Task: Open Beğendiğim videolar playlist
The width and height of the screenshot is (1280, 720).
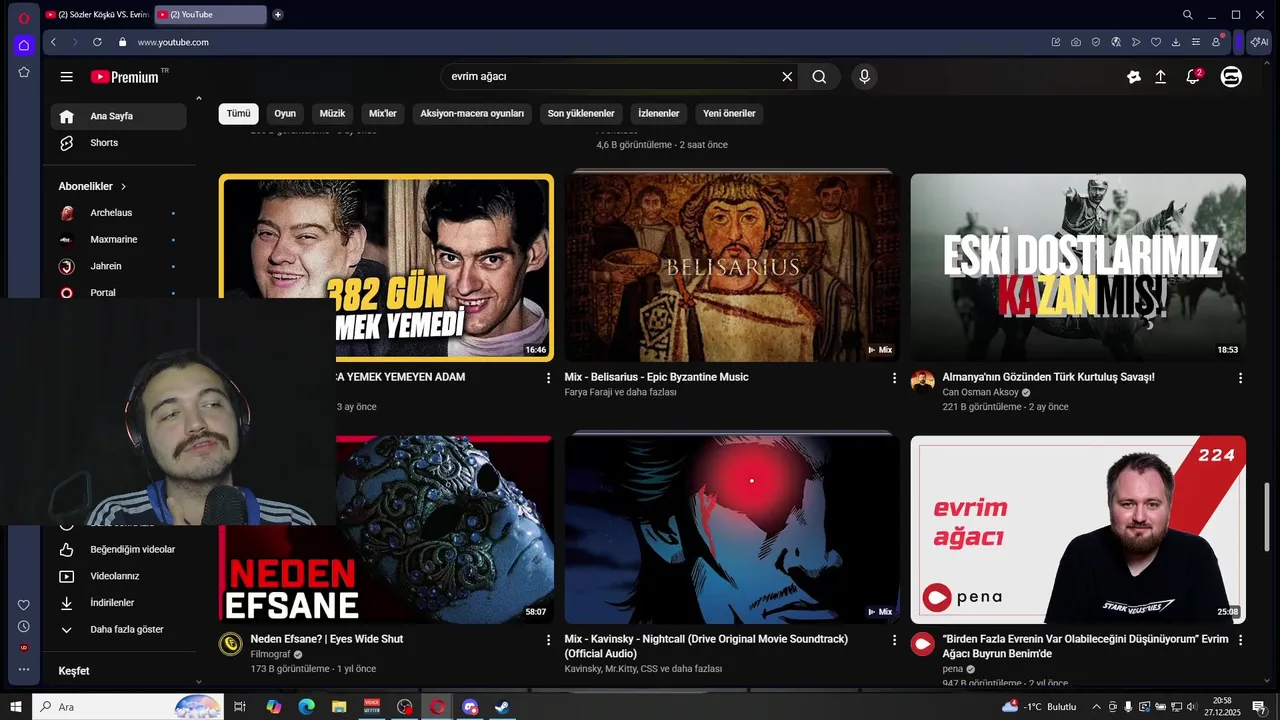Action: [x=118, y=550]
